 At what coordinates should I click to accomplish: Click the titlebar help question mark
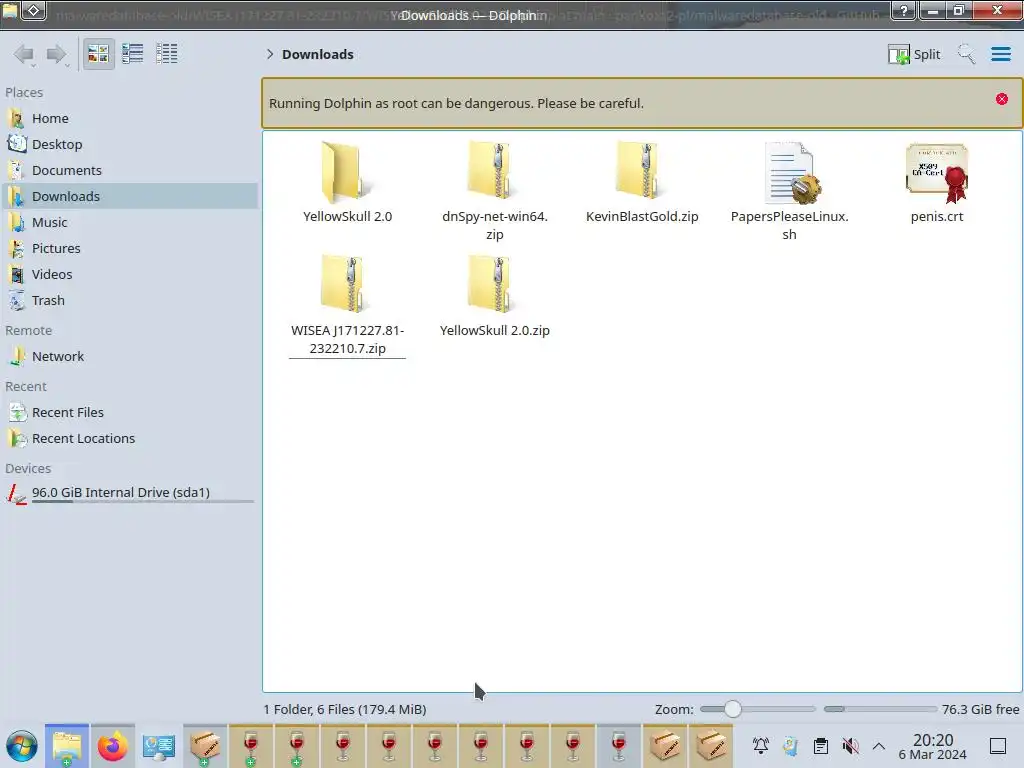tap(903, 10)
